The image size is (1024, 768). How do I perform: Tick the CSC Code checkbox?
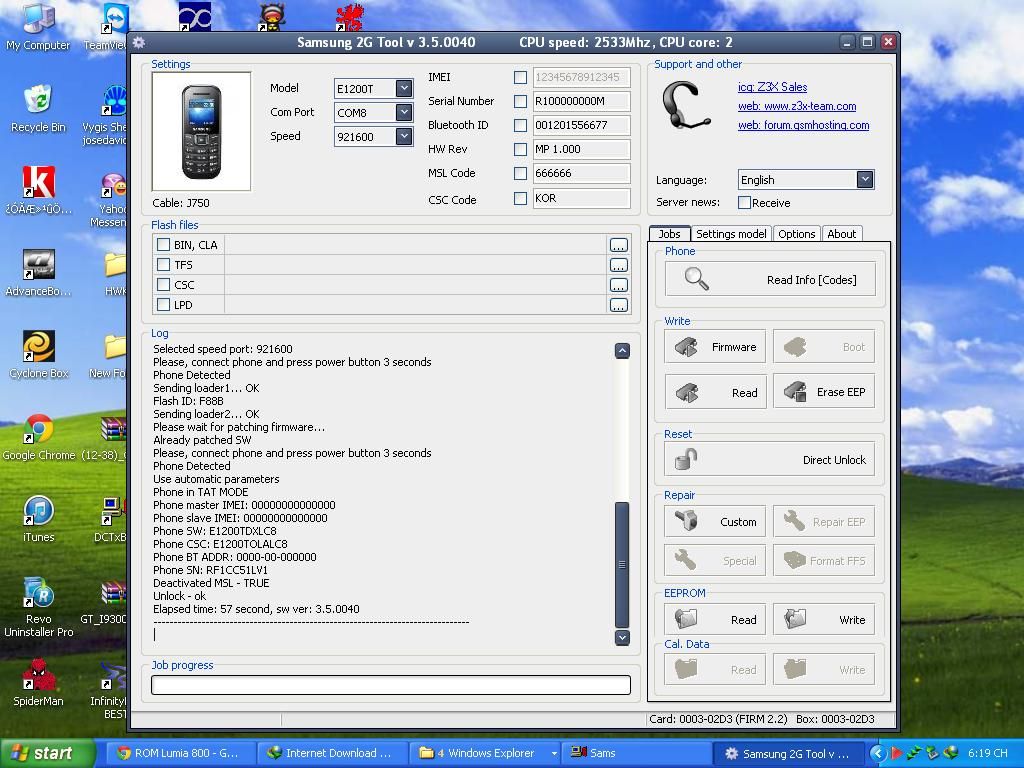click(x=520, y=198)
